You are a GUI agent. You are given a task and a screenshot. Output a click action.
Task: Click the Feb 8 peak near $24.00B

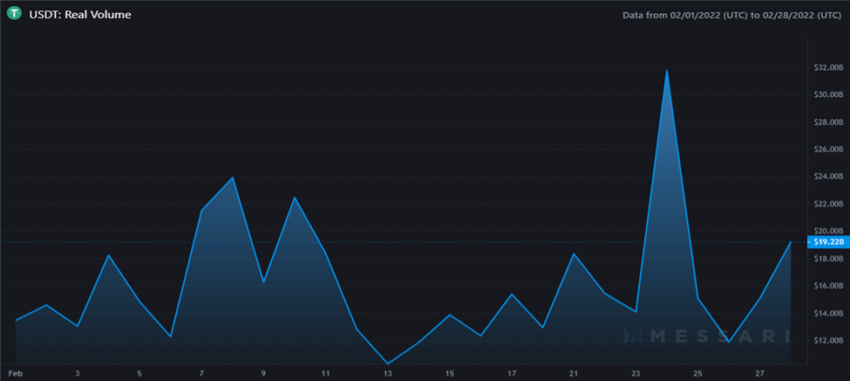point(233,177)
